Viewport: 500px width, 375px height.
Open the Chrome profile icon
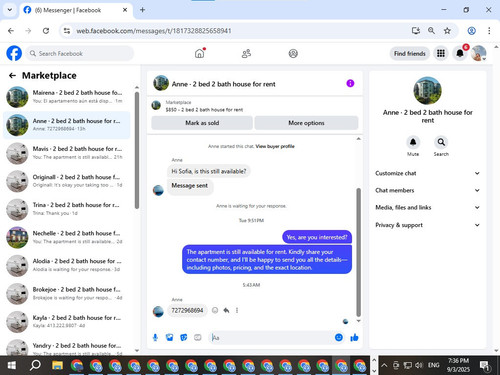[x=471, y=31]
